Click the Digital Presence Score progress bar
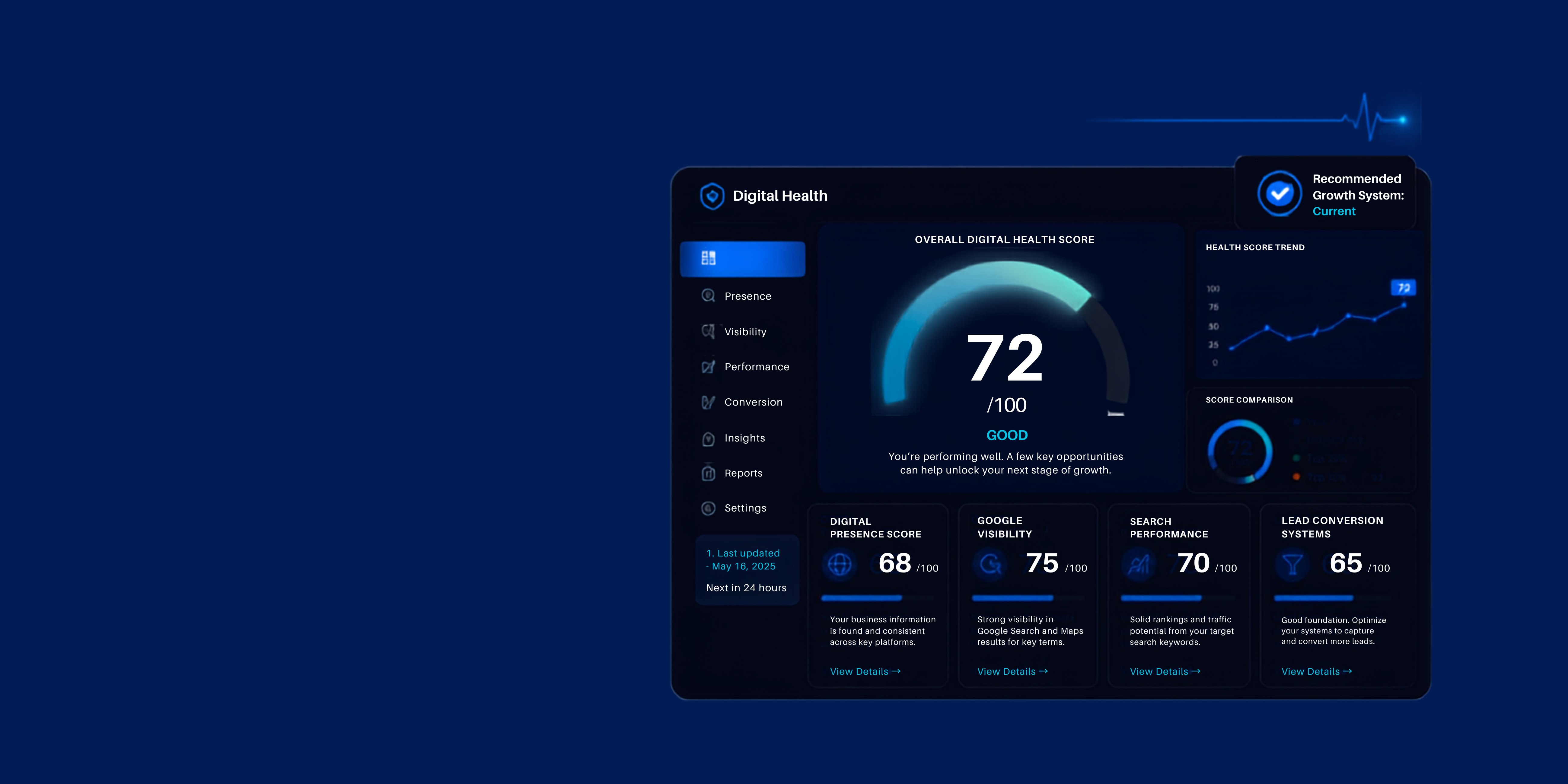The height and width of the screenshot is (784, 1568). point(877,598)
